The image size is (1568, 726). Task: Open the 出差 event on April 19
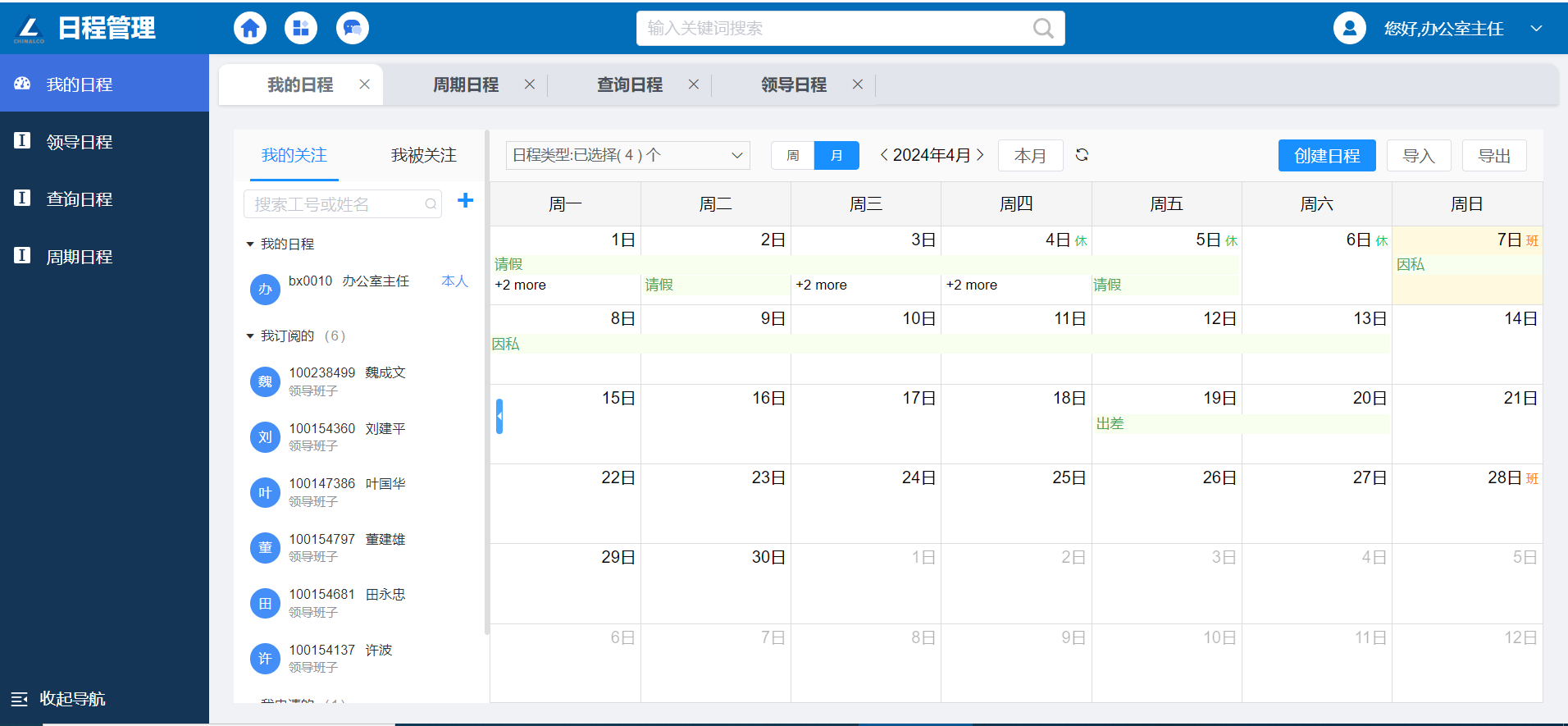[1242, 423]
